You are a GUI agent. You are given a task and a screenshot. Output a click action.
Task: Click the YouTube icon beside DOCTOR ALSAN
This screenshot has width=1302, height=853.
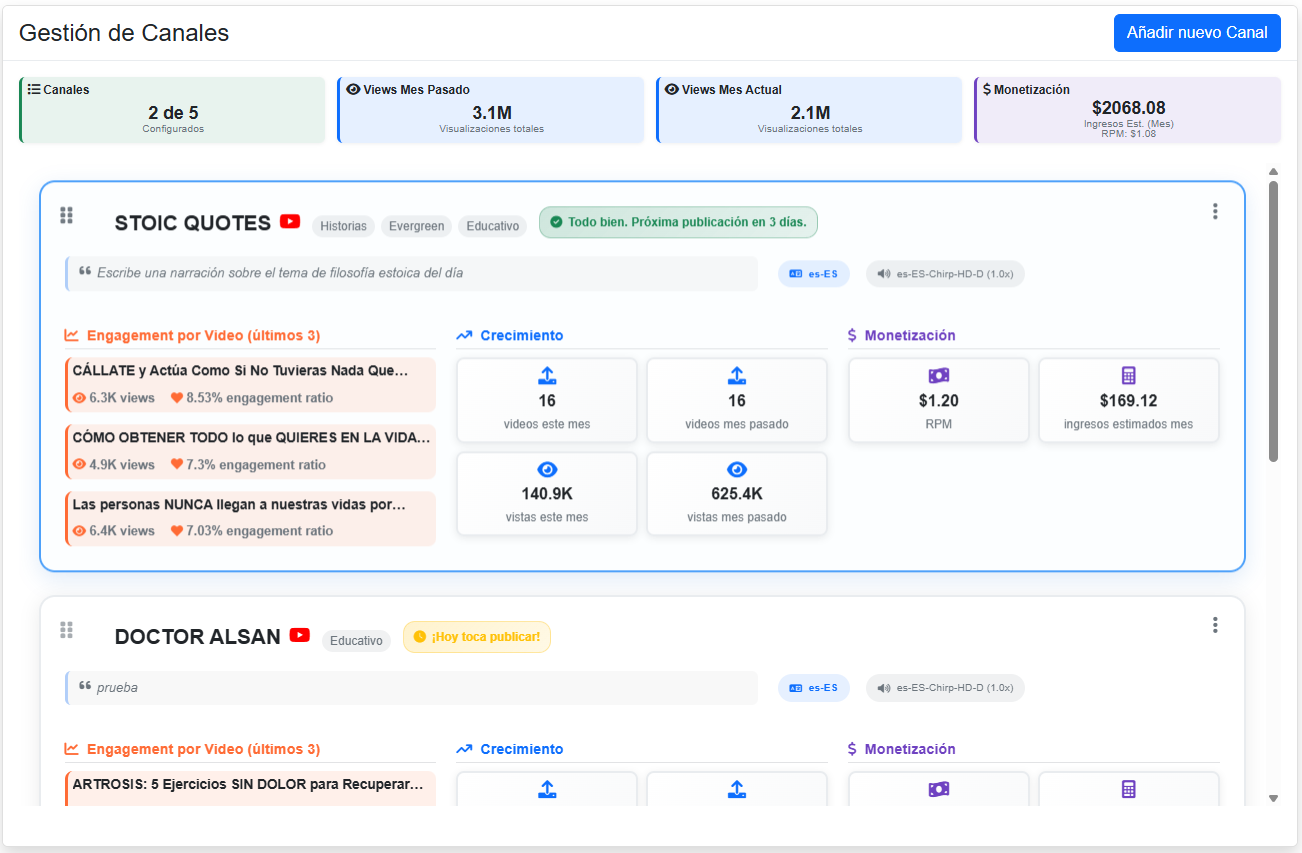(x=300, y=635)
